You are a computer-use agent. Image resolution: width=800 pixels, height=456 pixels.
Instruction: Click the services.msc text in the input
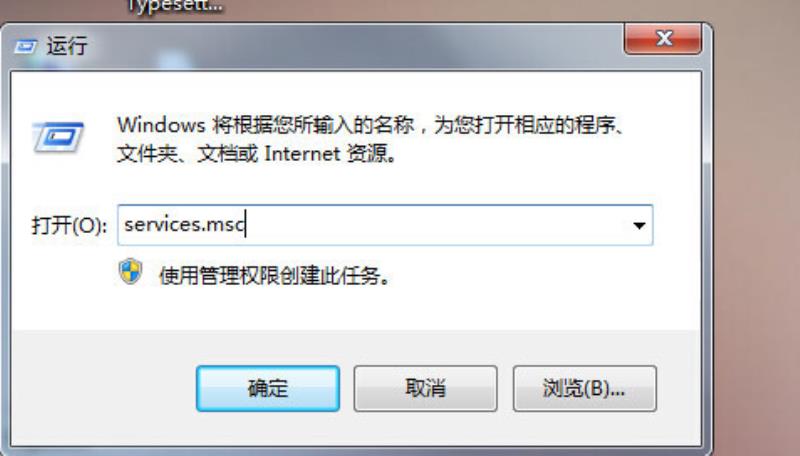point(184,224)
